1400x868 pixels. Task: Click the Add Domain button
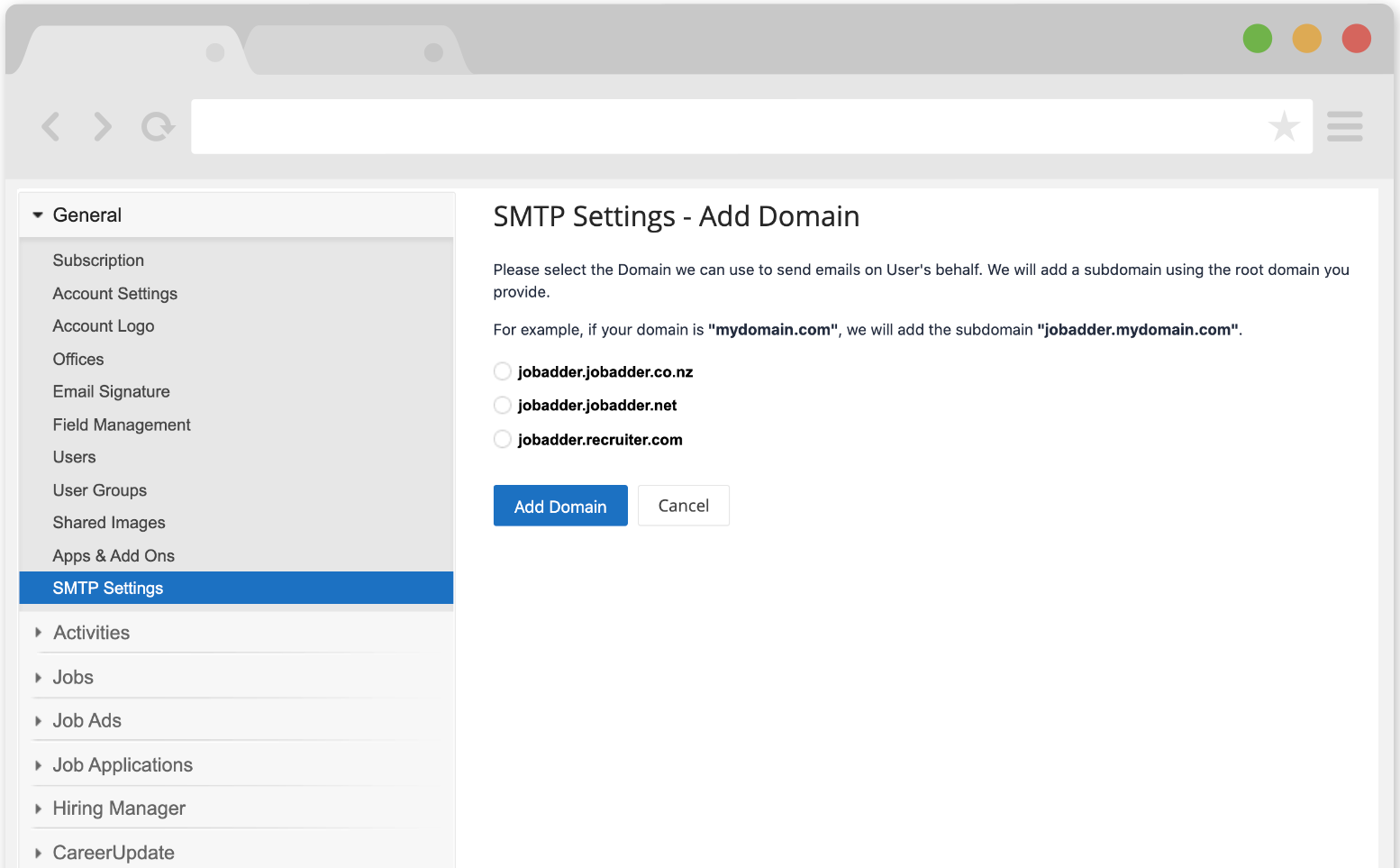pyautogui.click(x=559, y=506)
